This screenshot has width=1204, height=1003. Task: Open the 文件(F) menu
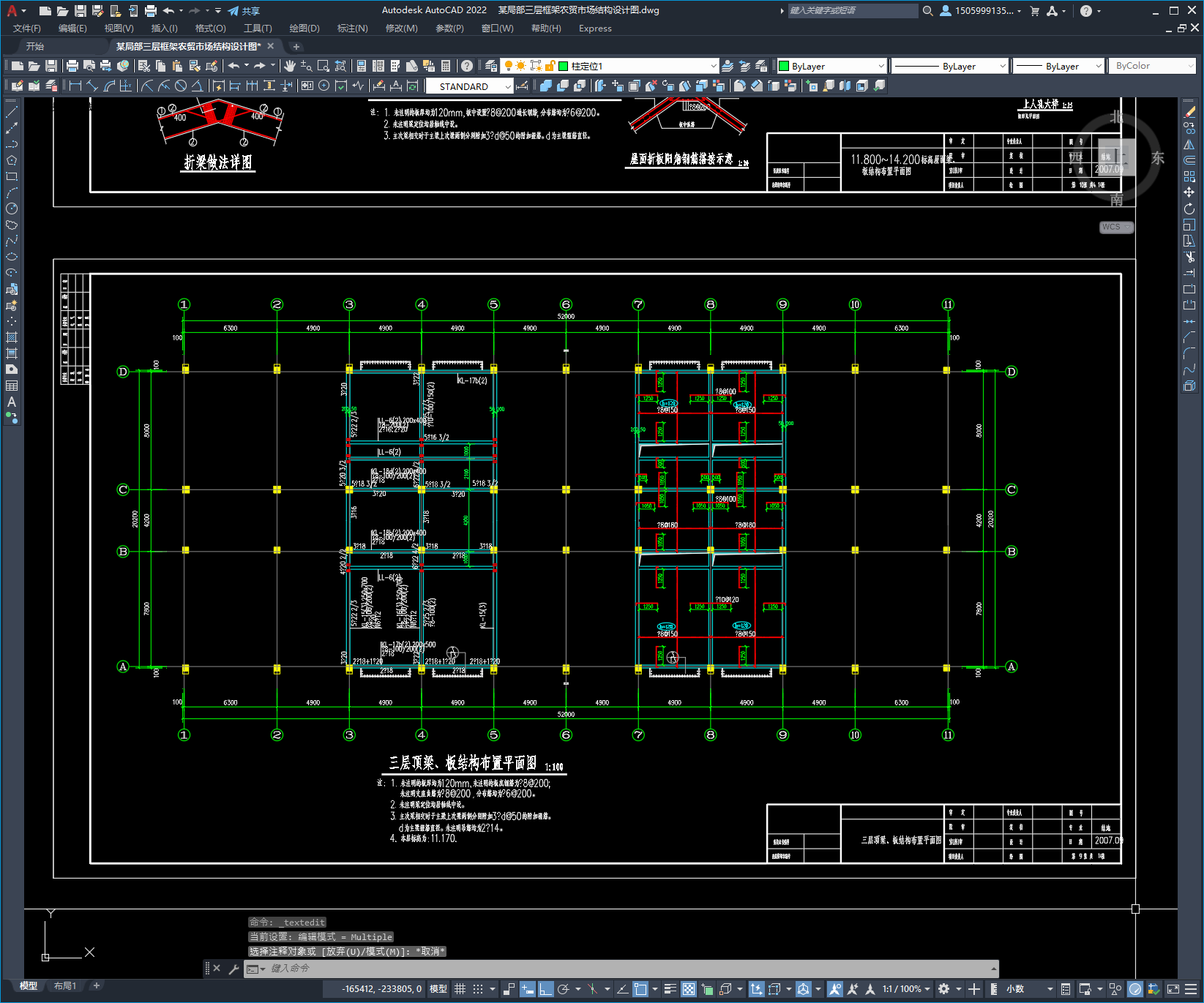click(27, 29)
